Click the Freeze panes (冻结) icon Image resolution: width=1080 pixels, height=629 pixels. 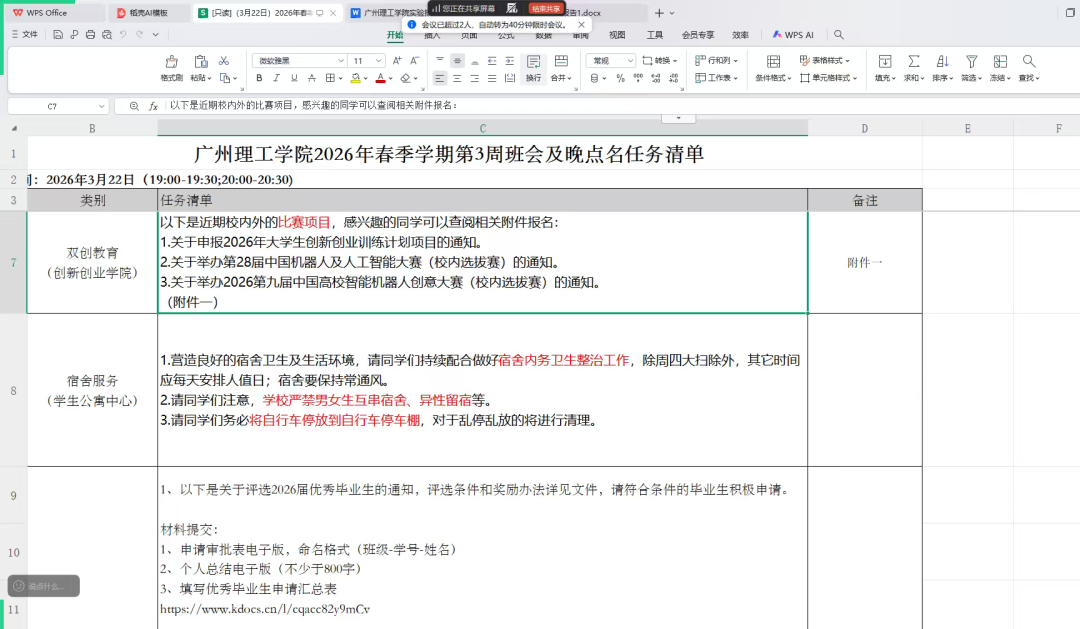tap(999, 62)
